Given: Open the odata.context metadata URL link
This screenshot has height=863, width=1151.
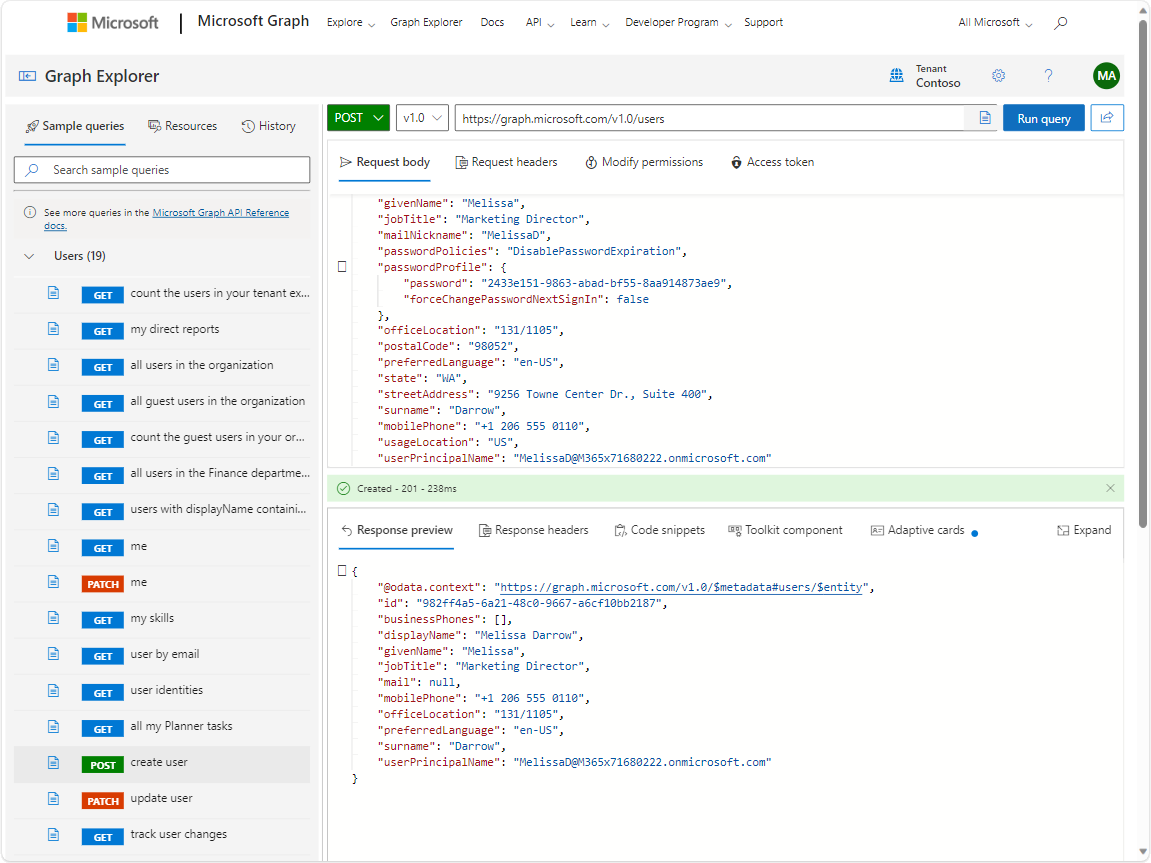Looking at the screenshot, I should tap(680, 587).
